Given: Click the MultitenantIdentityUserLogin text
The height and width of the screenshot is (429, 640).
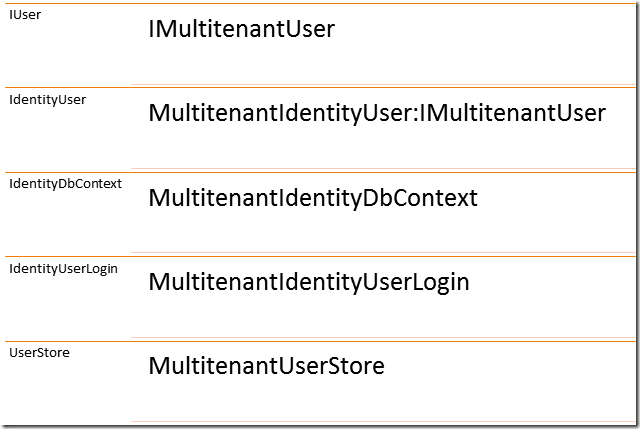Looking at the screenshot, I should tap(309, 282).
